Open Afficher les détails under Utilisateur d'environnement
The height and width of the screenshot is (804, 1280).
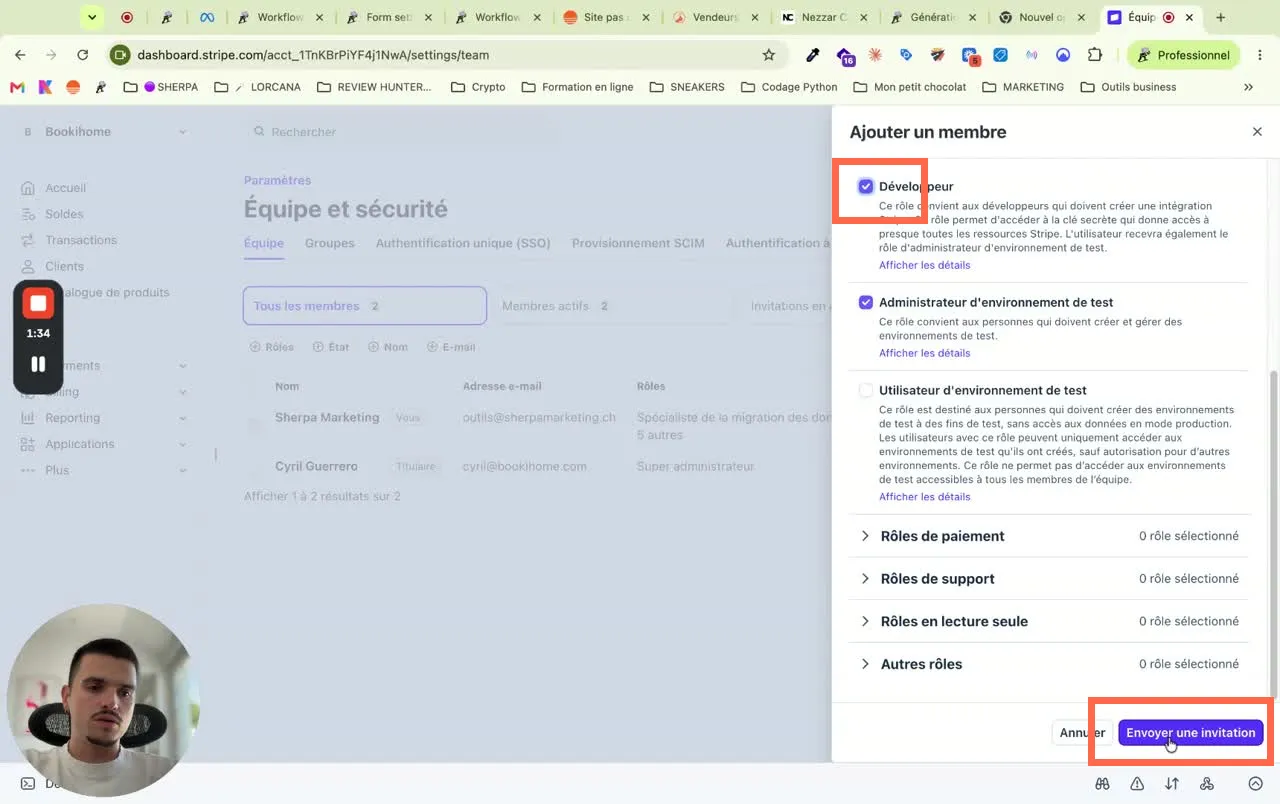(924, 497)
